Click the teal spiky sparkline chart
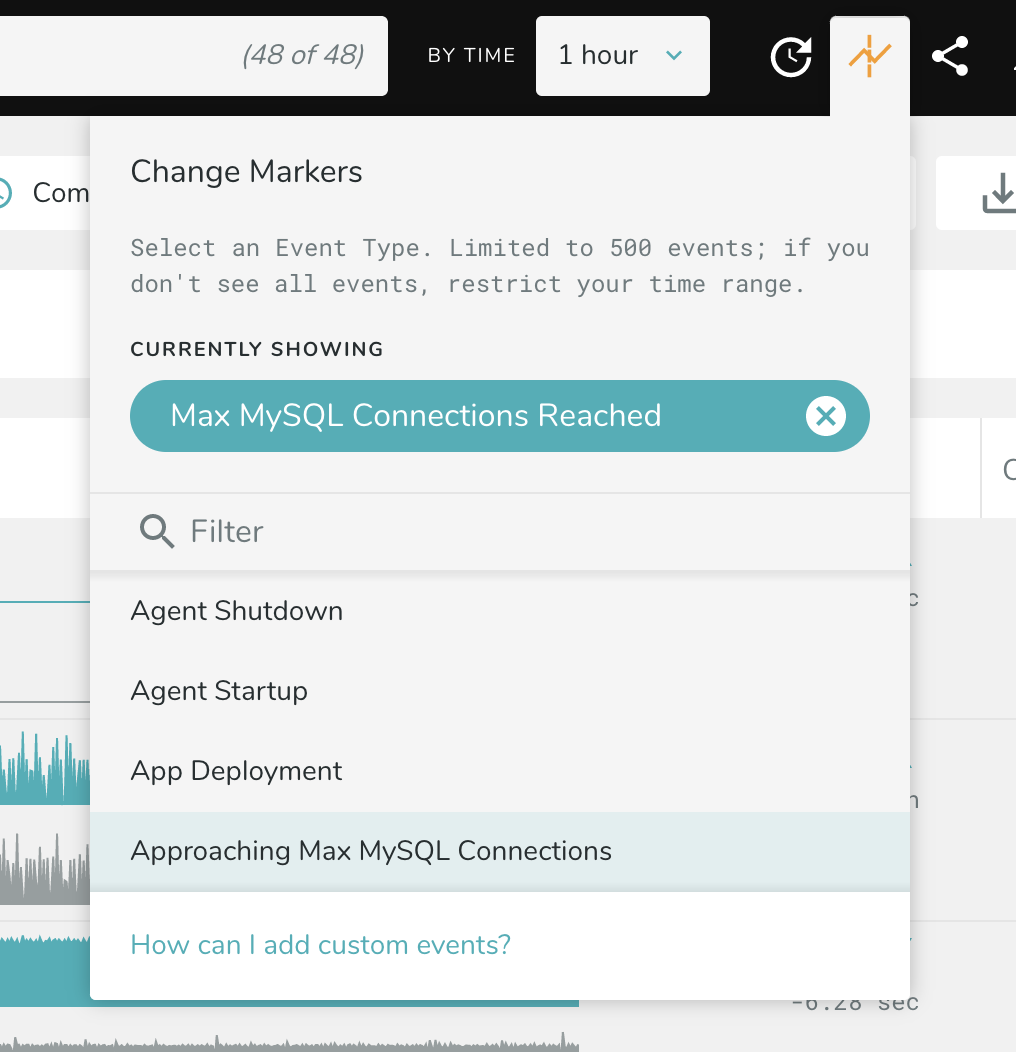 coord(45,772)
